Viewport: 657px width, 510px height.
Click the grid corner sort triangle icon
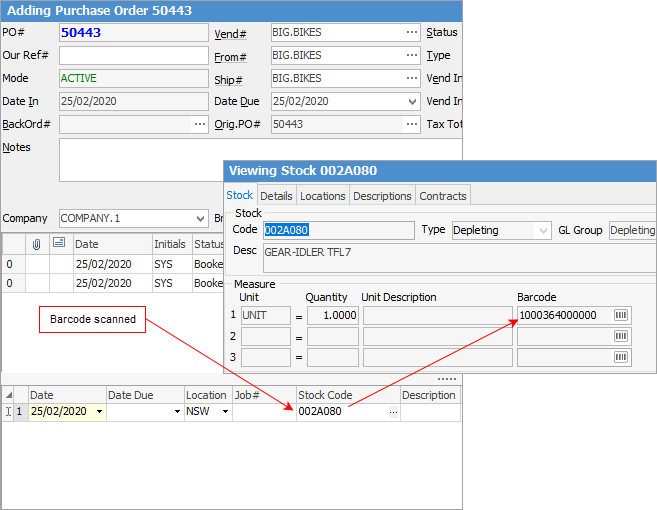pyautogui.click(x=8, y=395)
